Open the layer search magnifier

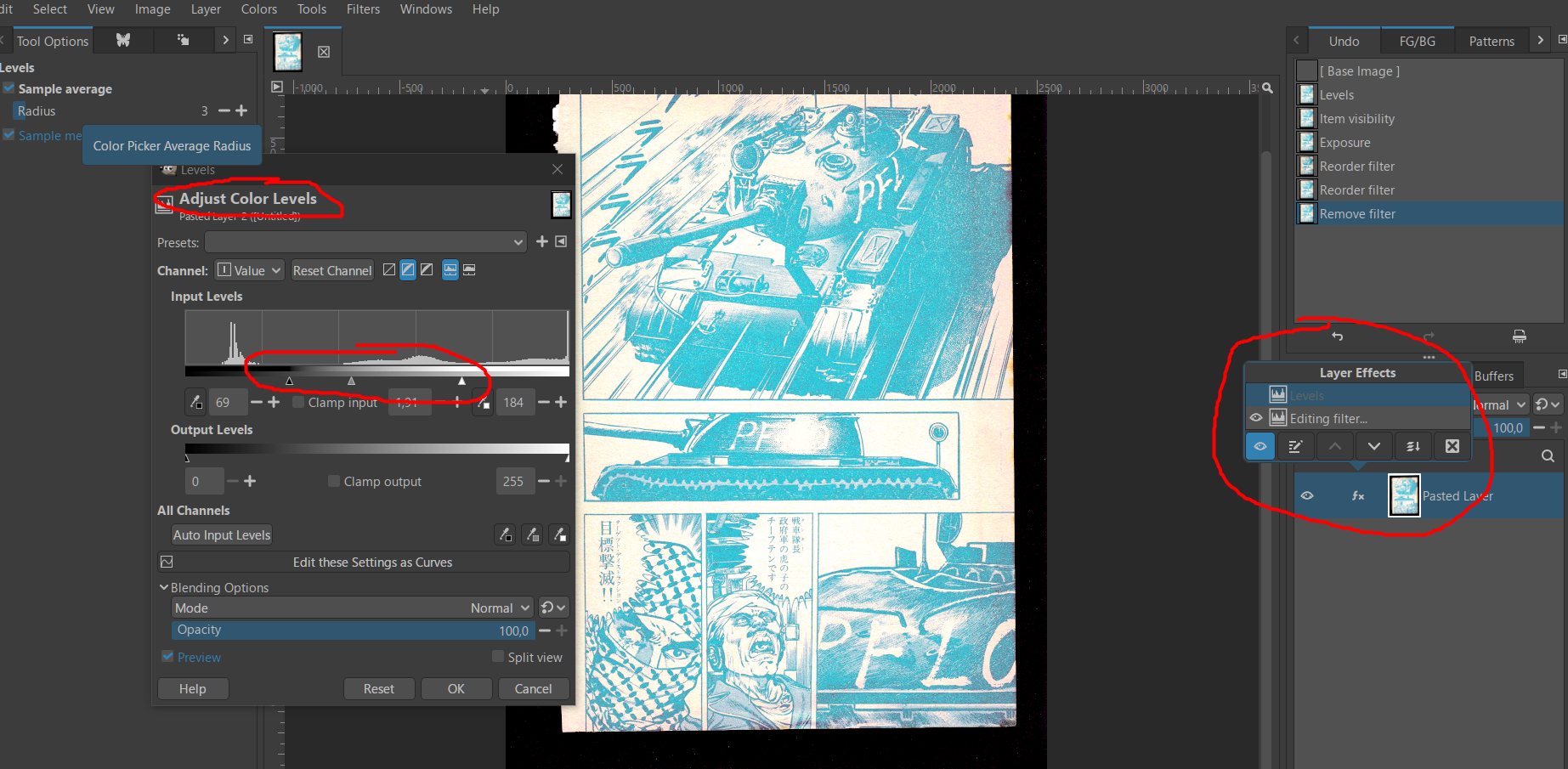1548,456
